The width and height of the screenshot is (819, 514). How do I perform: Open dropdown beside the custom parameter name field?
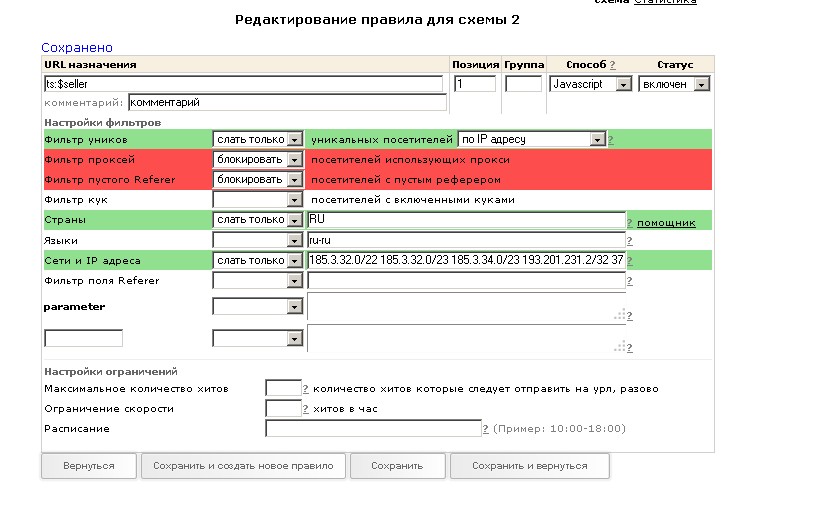click(x=258, y=338)
